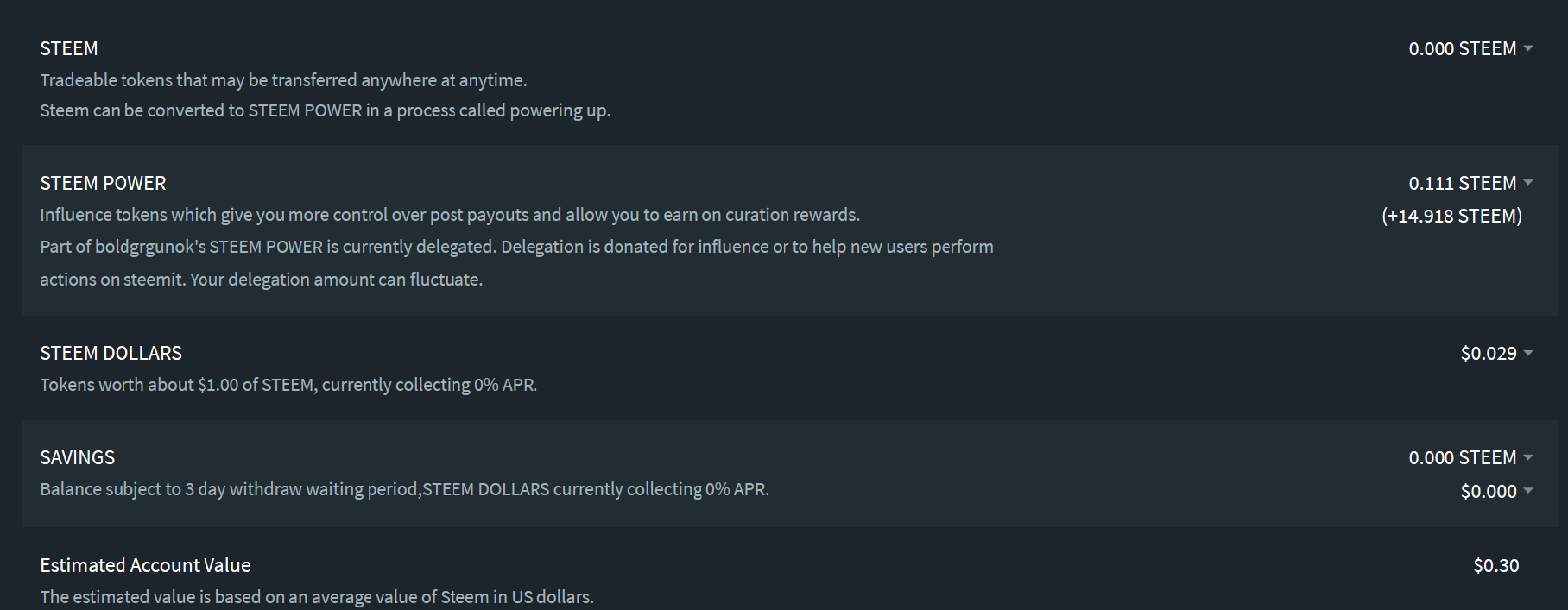Click the $0.30 estimated account value
The height and width of the screenshot is (610, 1568).
pos(1495,566)
